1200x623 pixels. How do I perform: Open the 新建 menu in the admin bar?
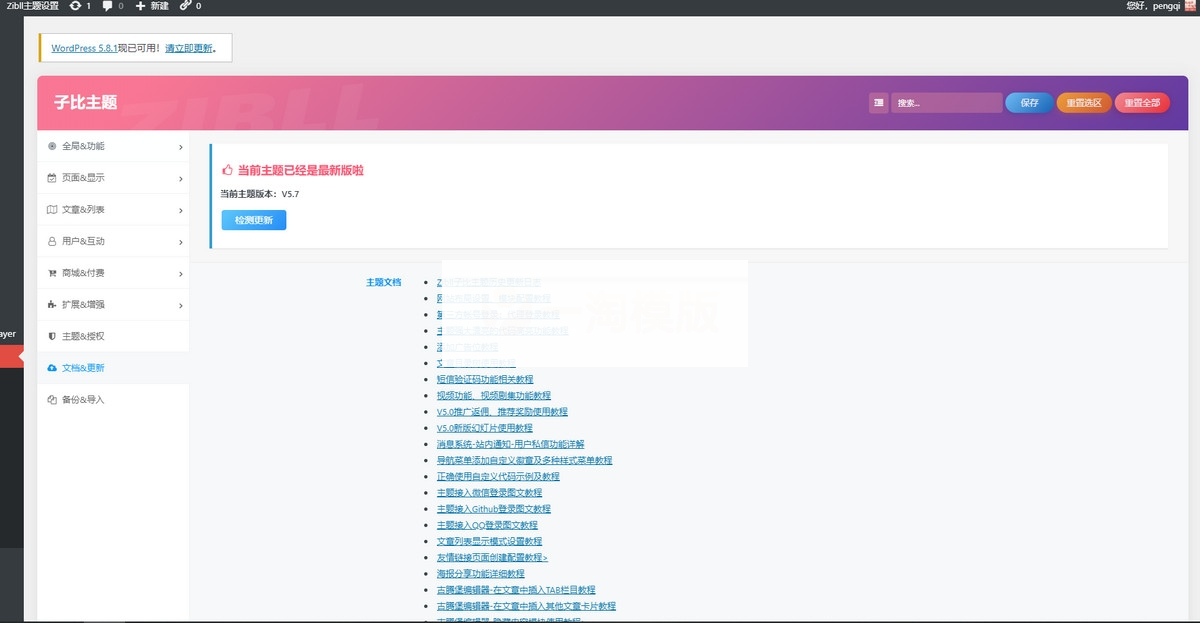click(x=153, y=7)
